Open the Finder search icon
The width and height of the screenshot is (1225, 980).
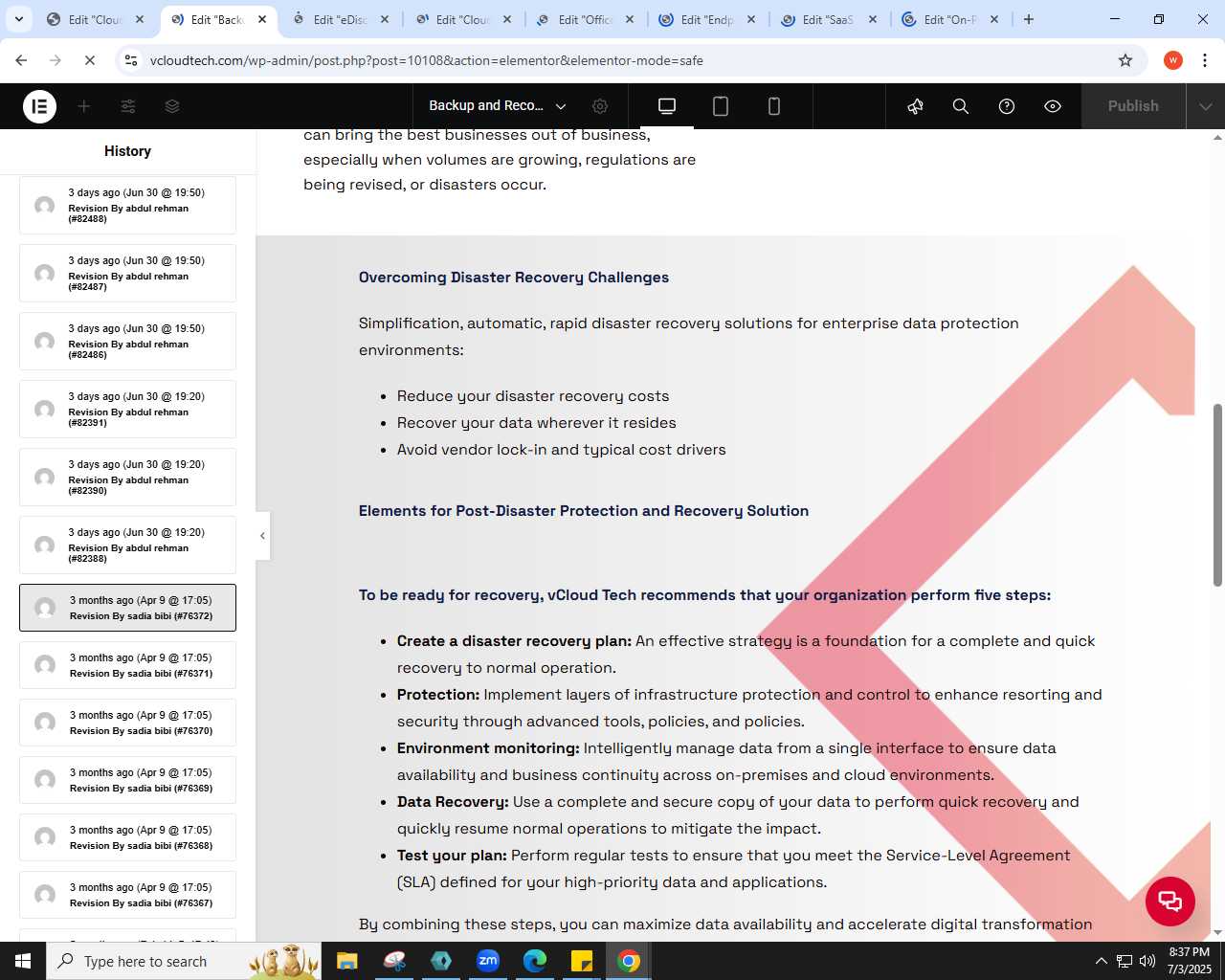click(x=961, y=106)
